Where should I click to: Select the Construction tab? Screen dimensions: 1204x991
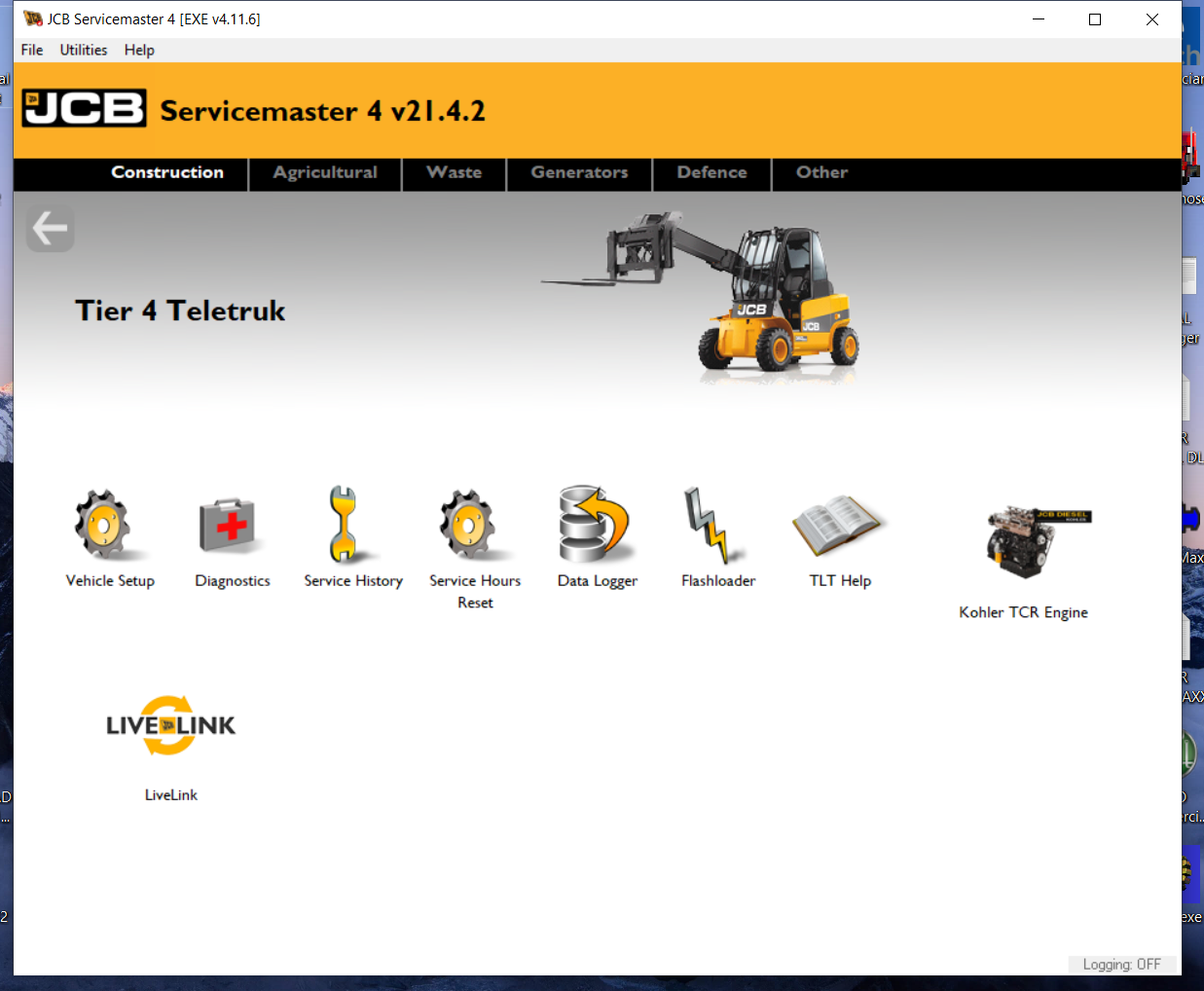pos(167,173)
